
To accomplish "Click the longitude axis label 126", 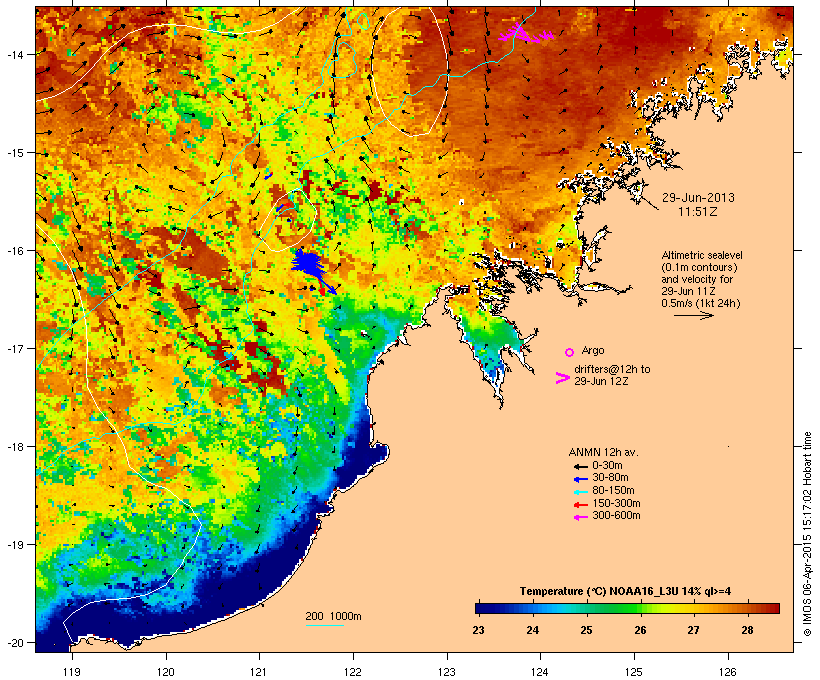I will coord(727,672).
